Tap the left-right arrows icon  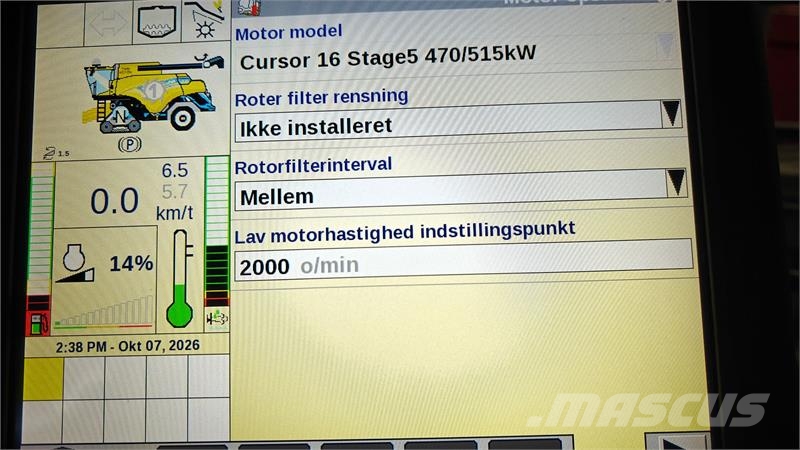pos(108,23)
